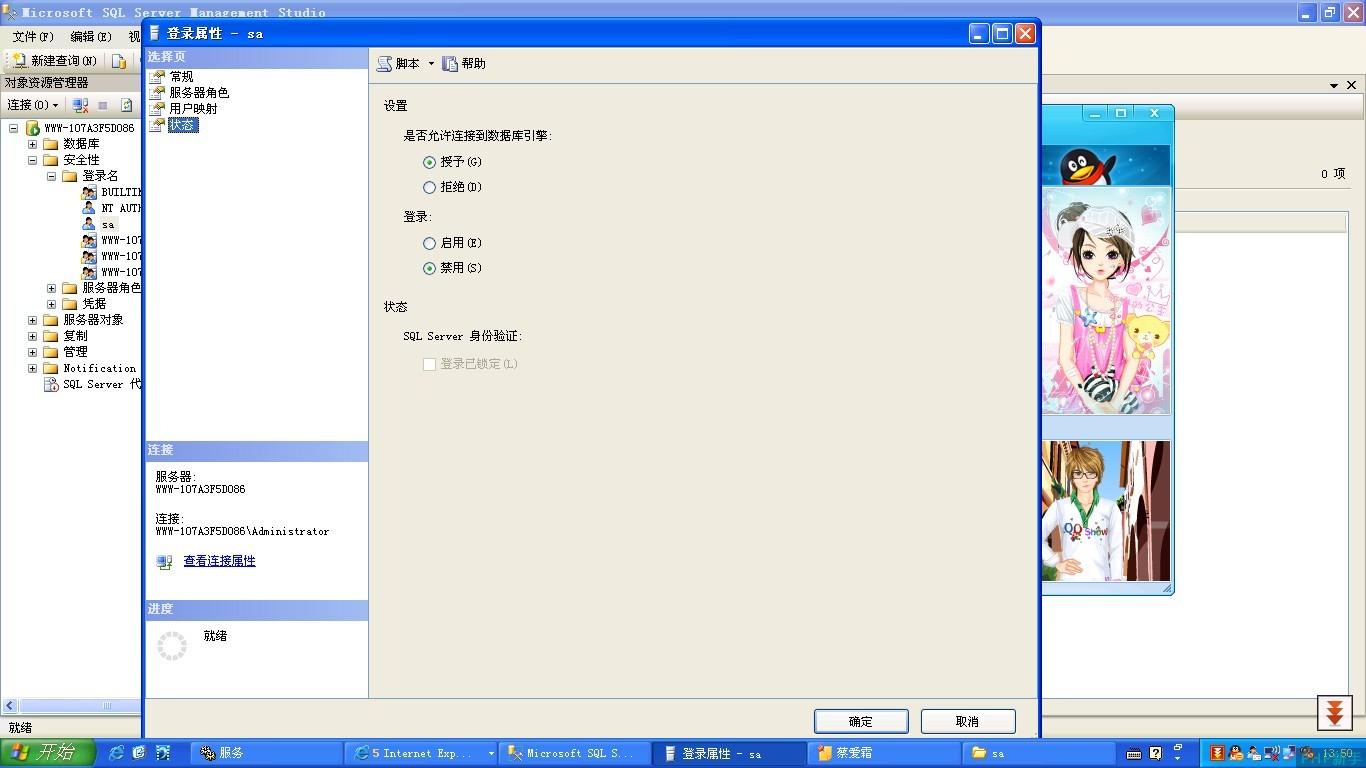Click the 查看连接属性 link
The image size is (1366, 768).
[219, 561]
